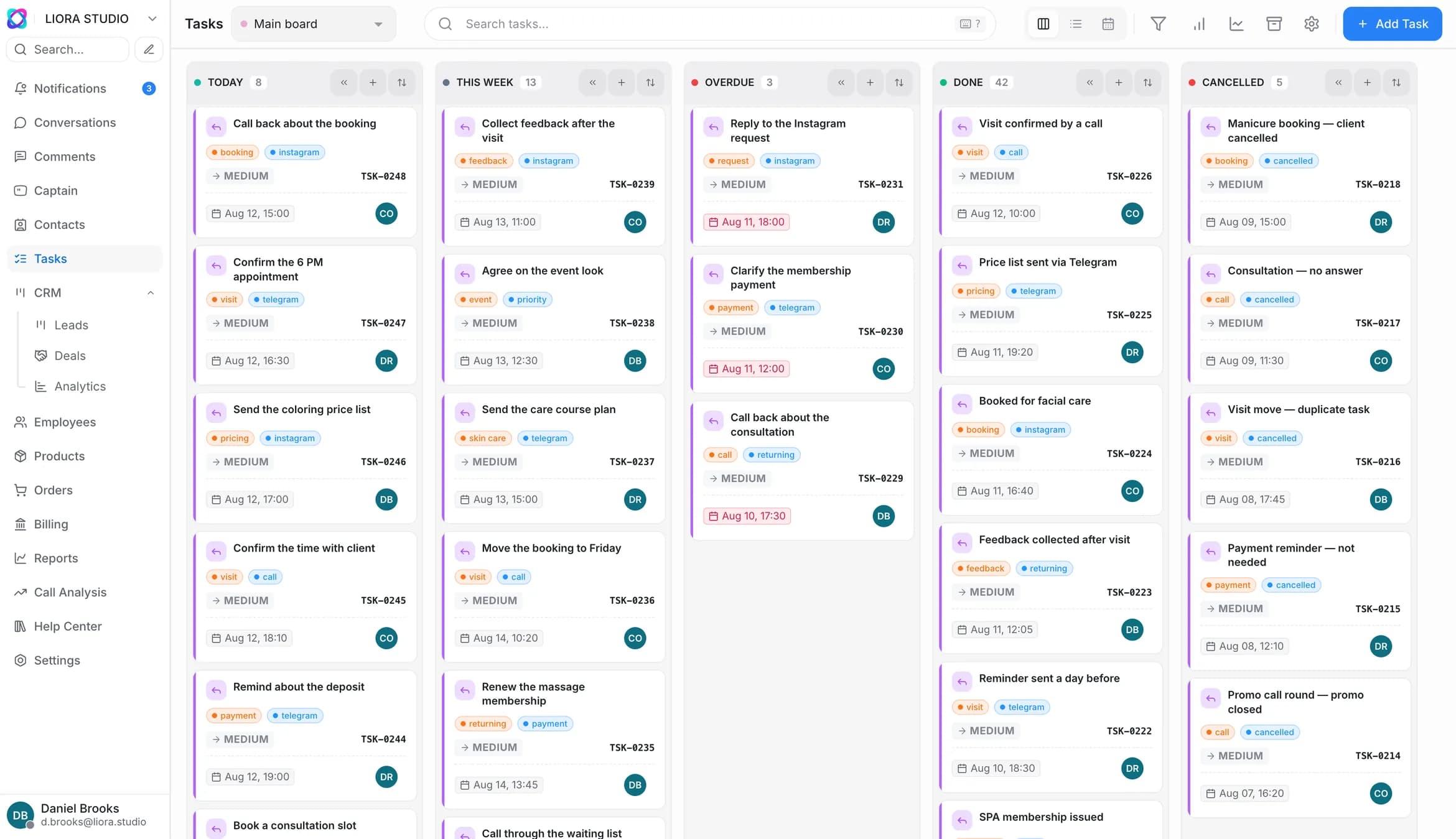Open MEDIUM priority selector on TSK-0226

(x=986, y=176)
